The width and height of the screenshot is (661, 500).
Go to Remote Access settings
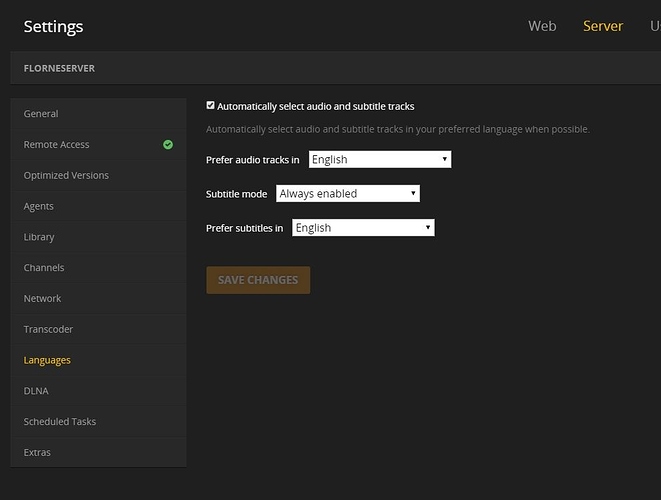(x=57, y=145)
